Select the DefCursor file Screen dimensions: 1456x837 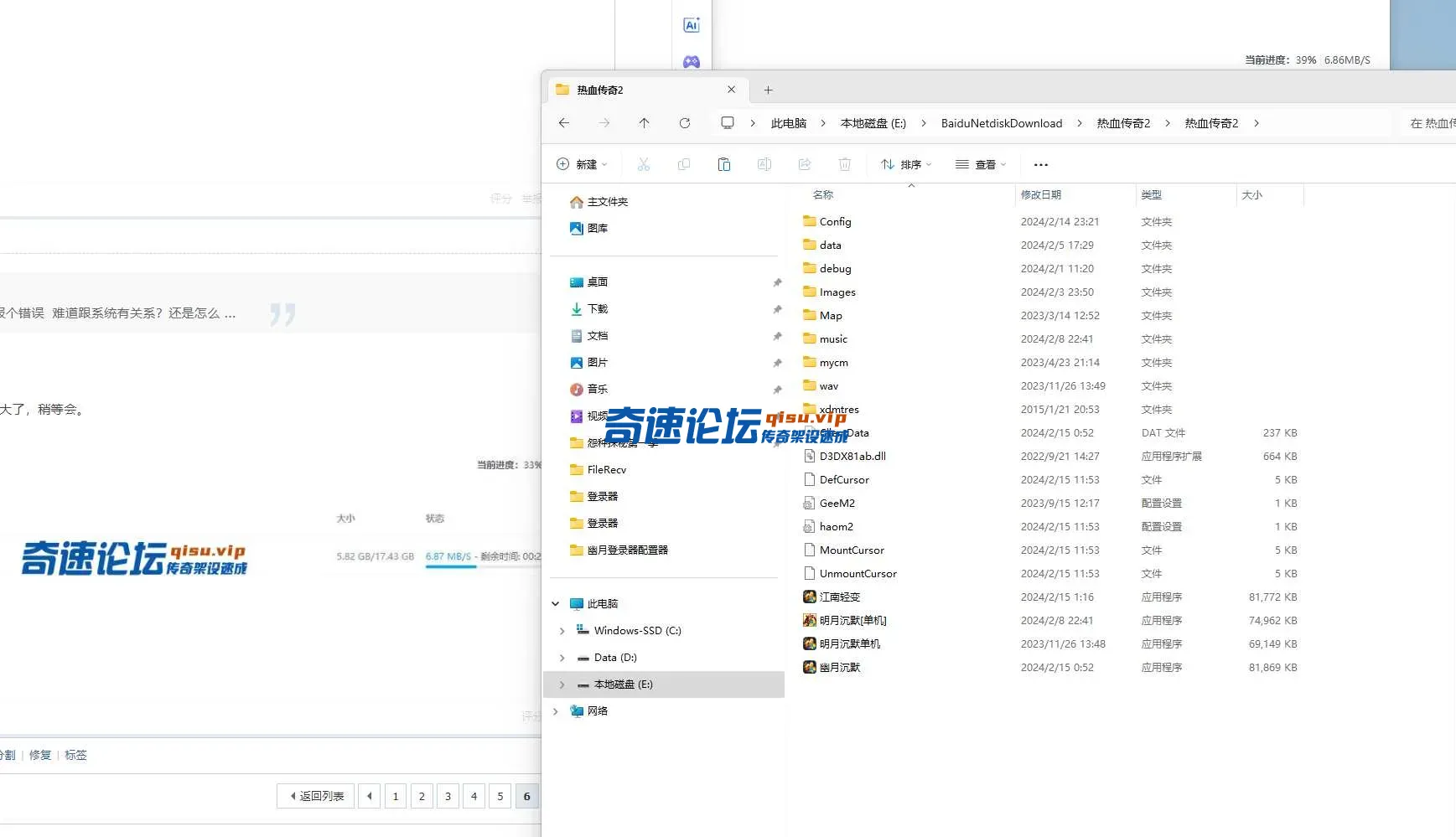pyautogui.click(x=836, y=479)
